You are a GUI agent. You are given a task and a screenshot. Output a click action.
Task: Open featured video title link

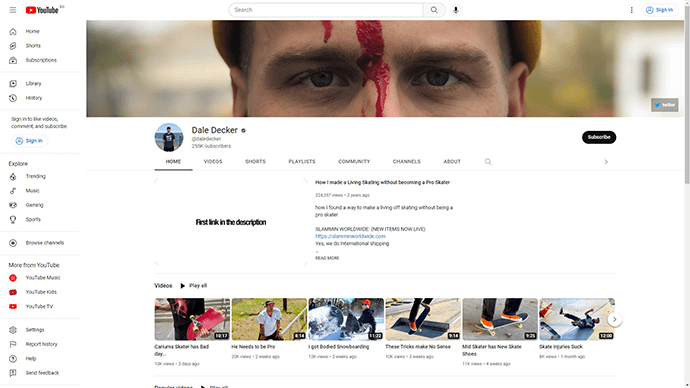click(x=382, y=183)
